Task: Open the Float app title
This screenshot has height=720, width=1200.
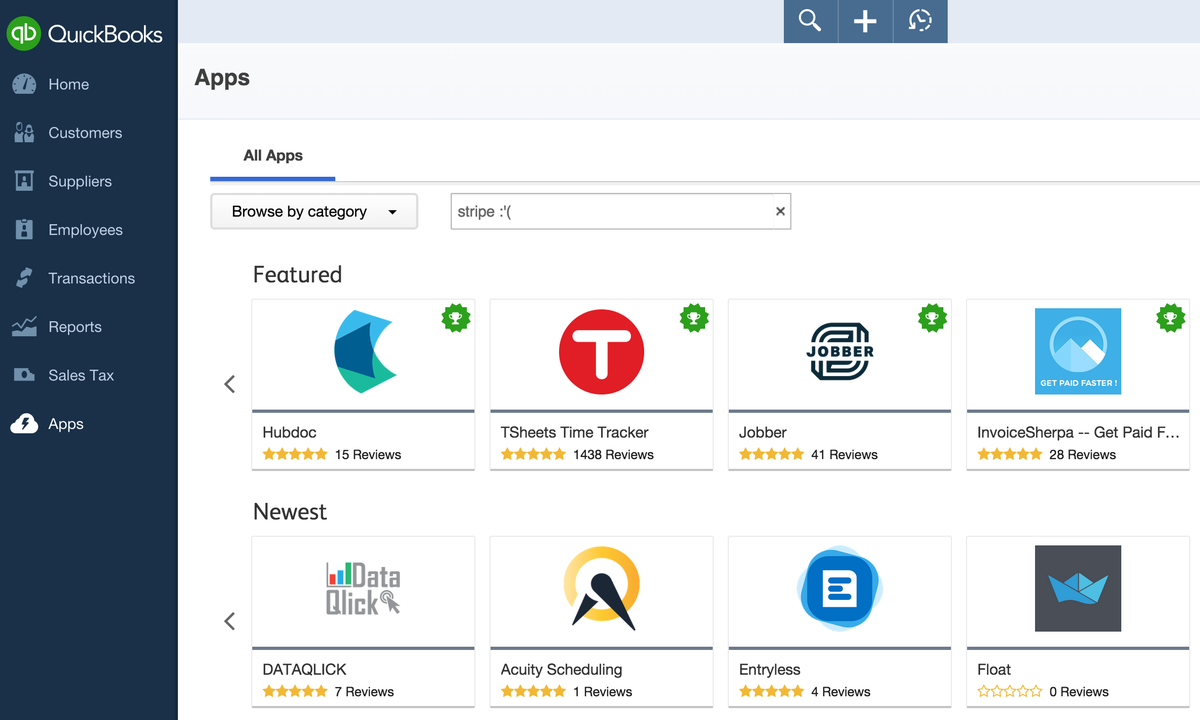Action: tap(993, 669)
